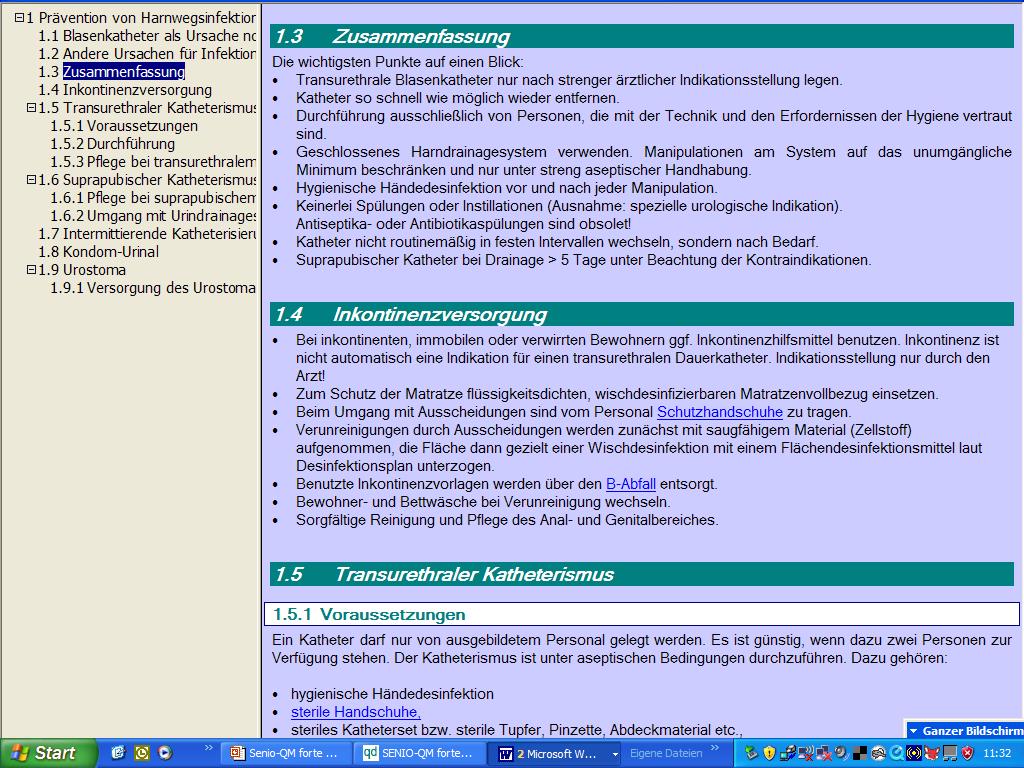This screenshot has height=768, width=1024.
Task: Open the speaker volume tray icon
Action: click(842, 753)
